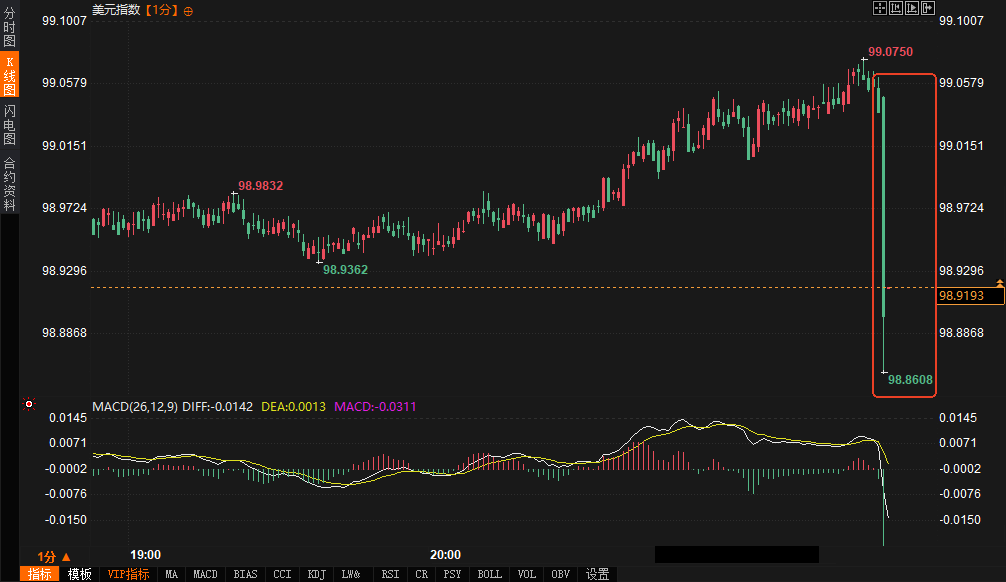Open the 合约资料 sidebar tab
Image resolution: width=1006 pixels, height=582 pixels.
(x=10, y=184)
